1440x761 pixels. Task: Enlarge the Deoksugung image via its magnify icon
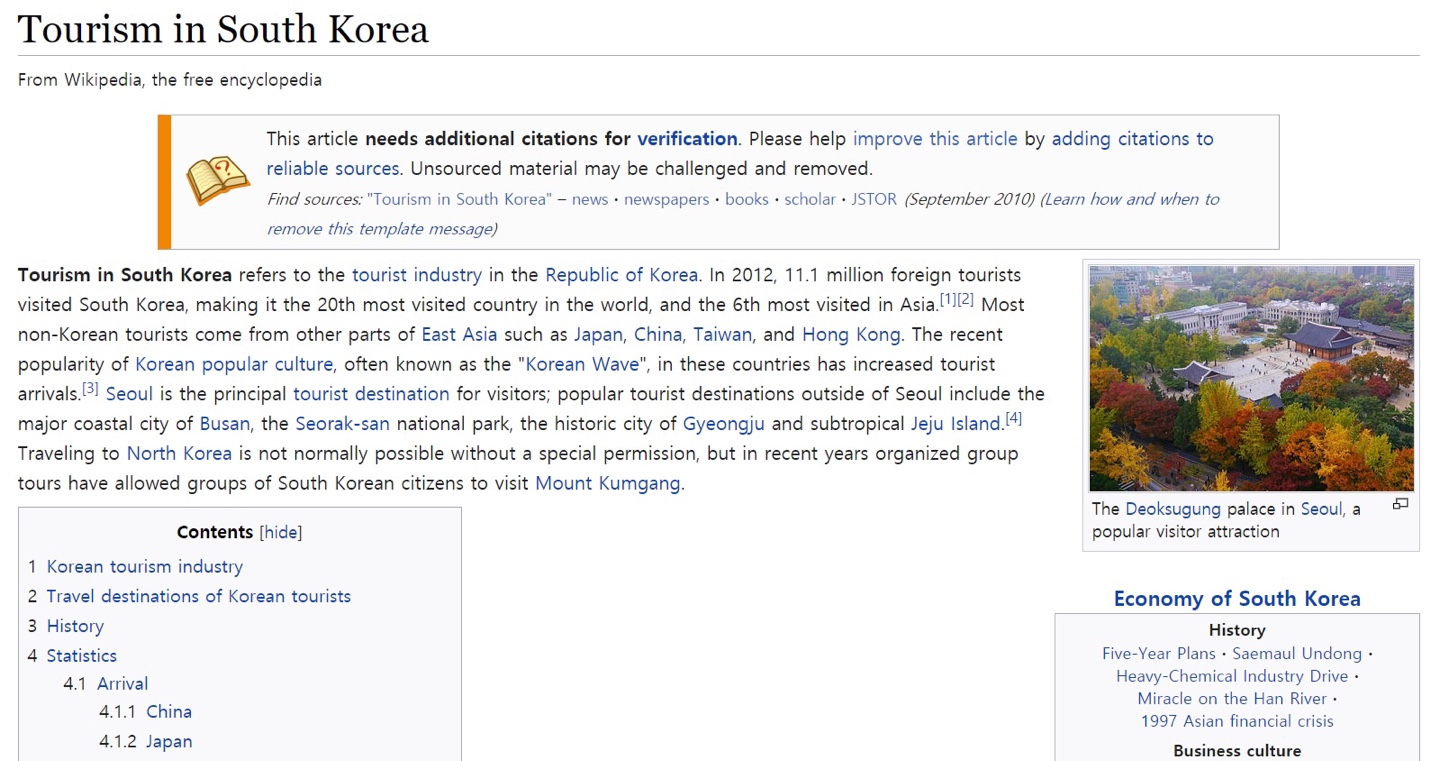(x=1400, y=504)
